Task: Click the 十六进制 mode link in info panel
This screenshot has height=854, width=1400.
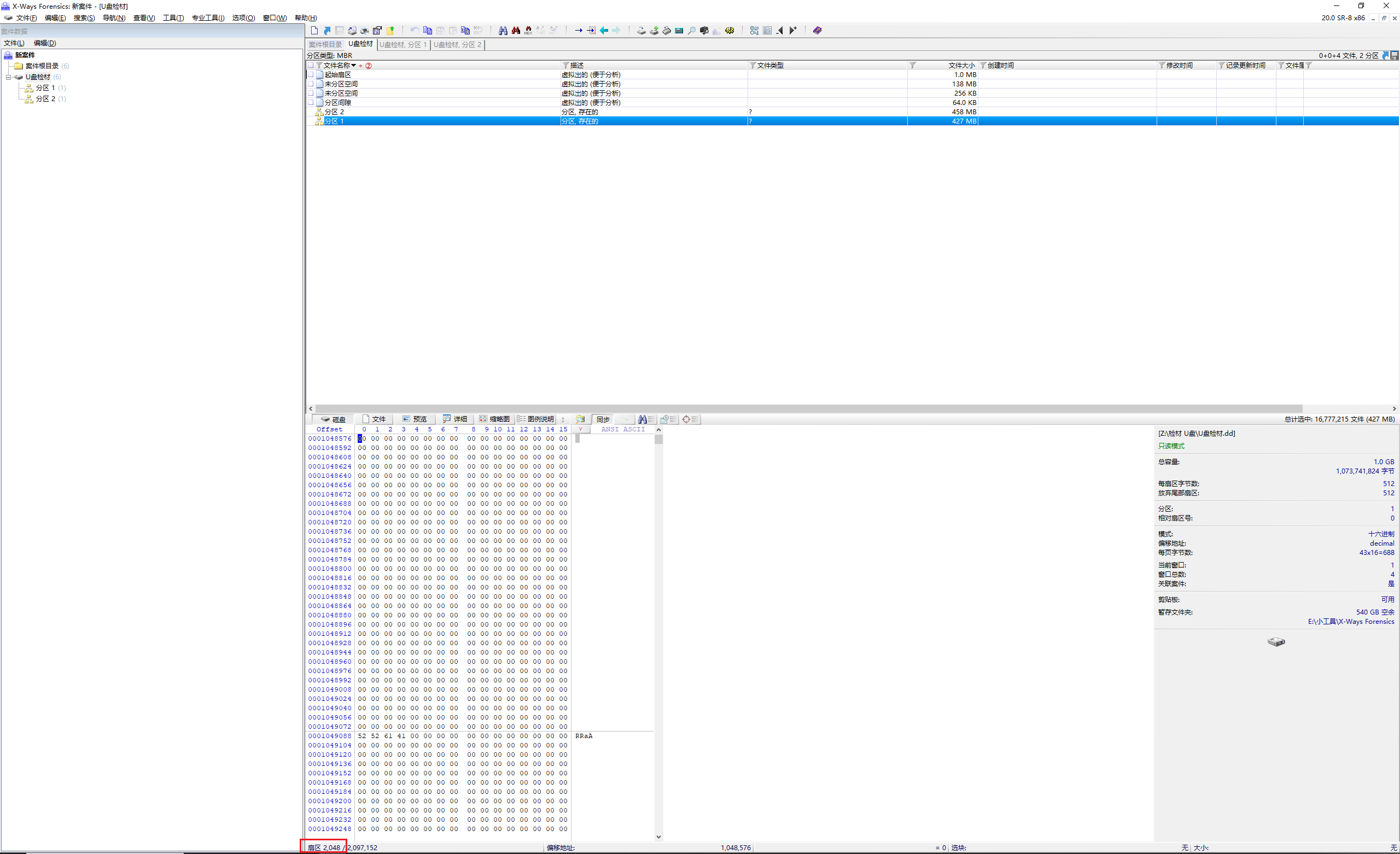Action: (1381, 534)
